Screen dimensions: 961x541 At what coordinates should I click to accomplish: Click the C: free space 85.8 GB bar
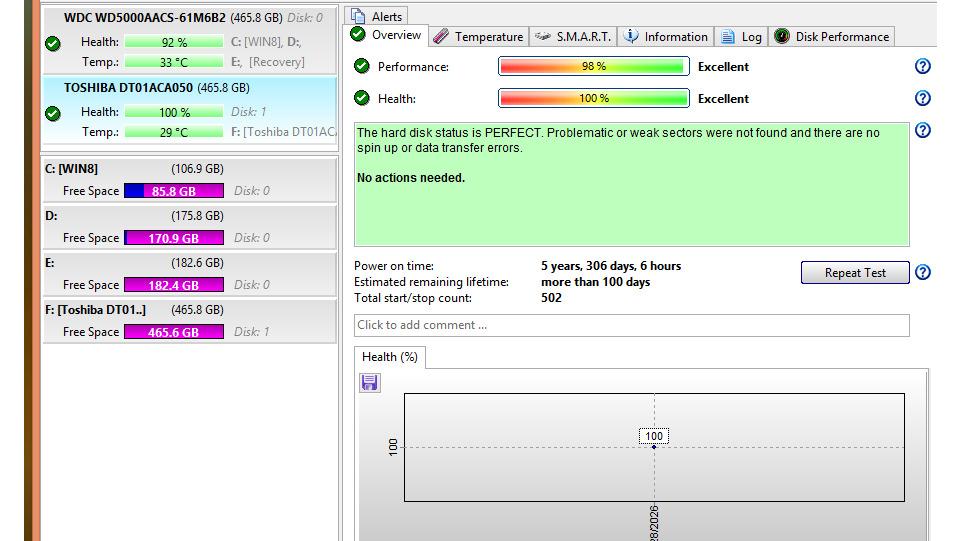174,191
